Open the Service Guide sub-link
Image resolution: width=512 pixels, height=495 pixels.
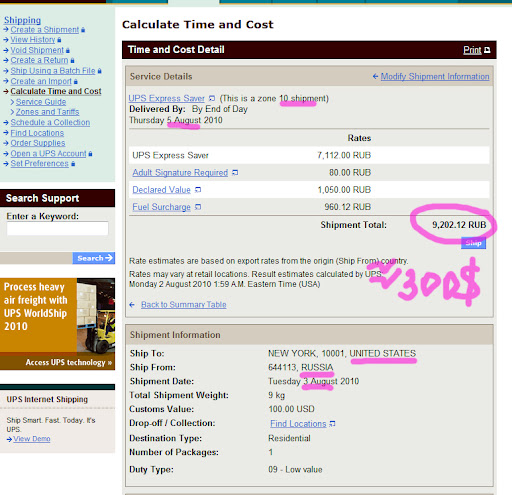click(x=41, y=102)
